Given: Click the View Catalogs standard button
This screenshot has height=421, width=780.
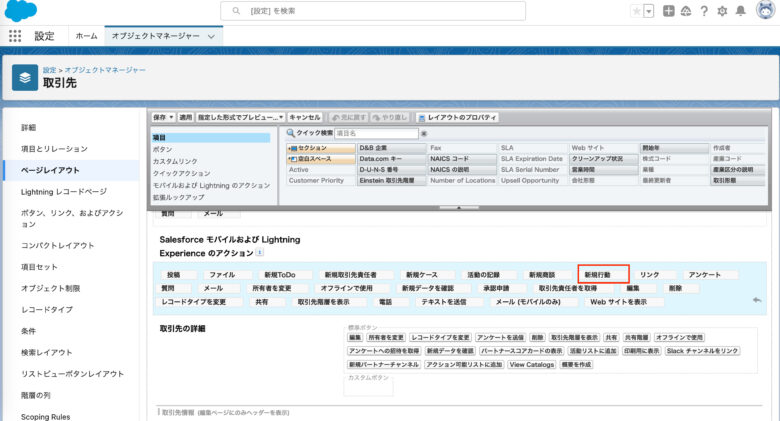Looking at the screenshot, I should [x=532, y=365].
